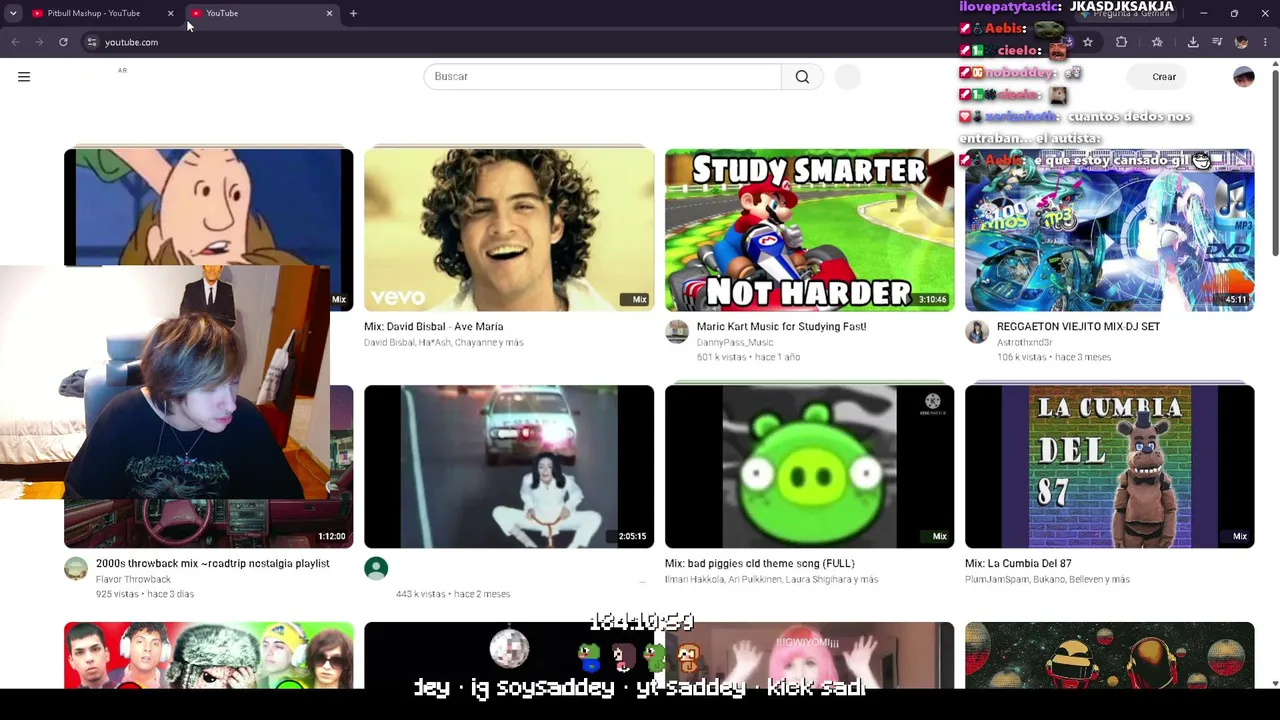Open the media controls icon

(1217, 42)
